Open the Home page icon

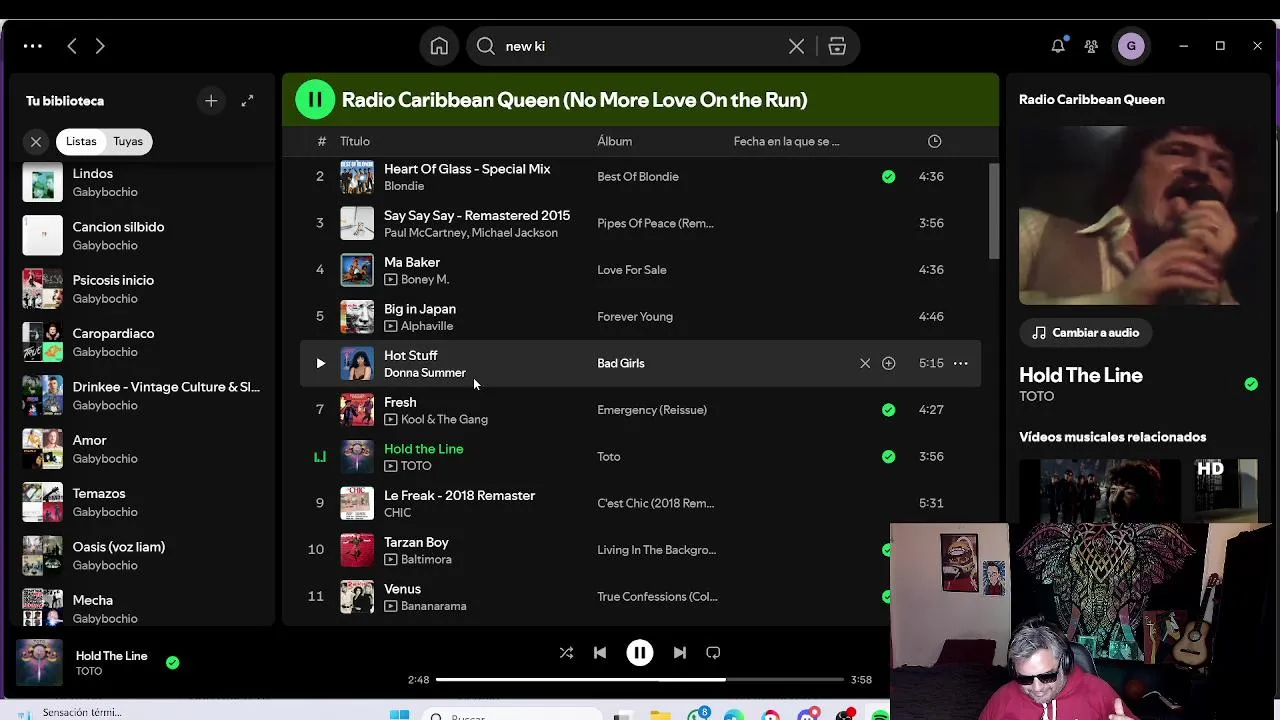(439, 46)
